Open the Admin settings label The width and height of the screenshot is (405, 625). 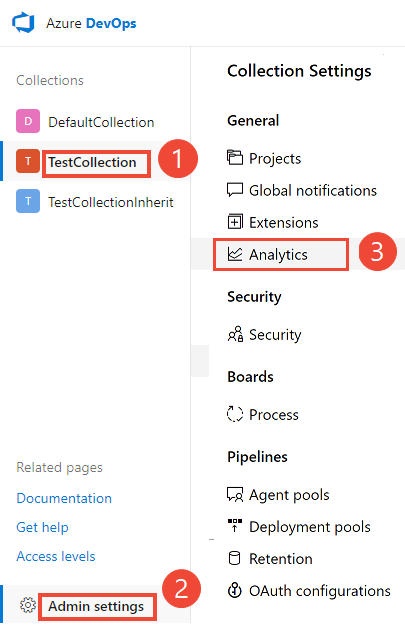click(x=96, y=606)
